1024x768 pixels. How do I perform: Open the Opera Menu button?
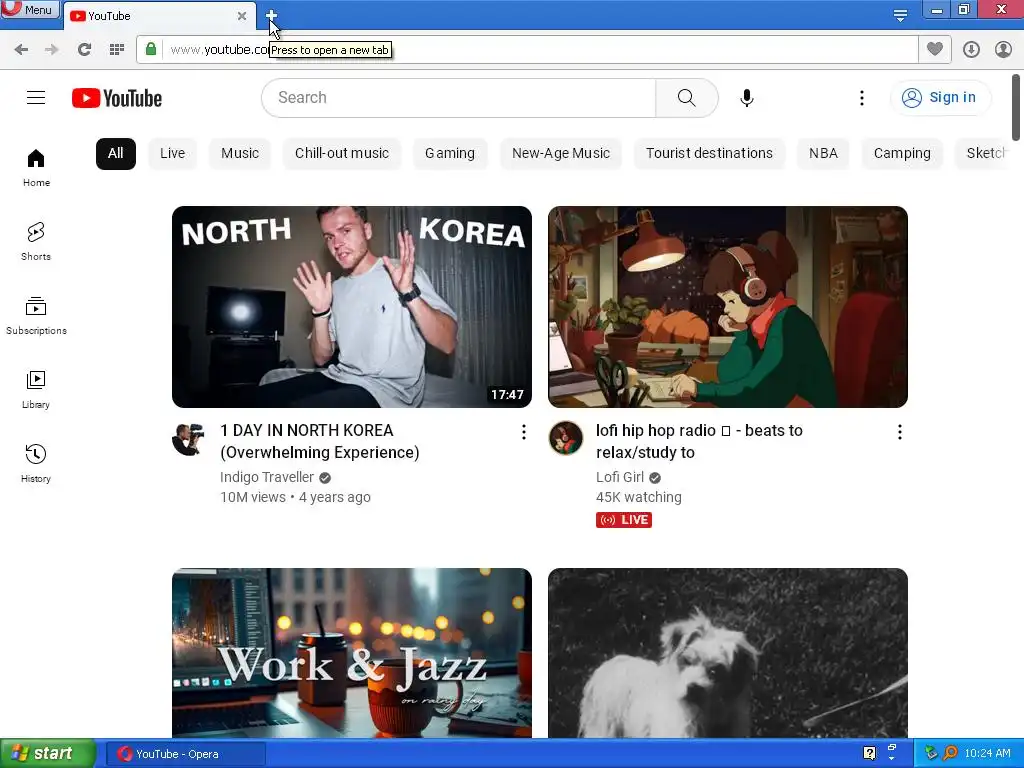point(29,9)
